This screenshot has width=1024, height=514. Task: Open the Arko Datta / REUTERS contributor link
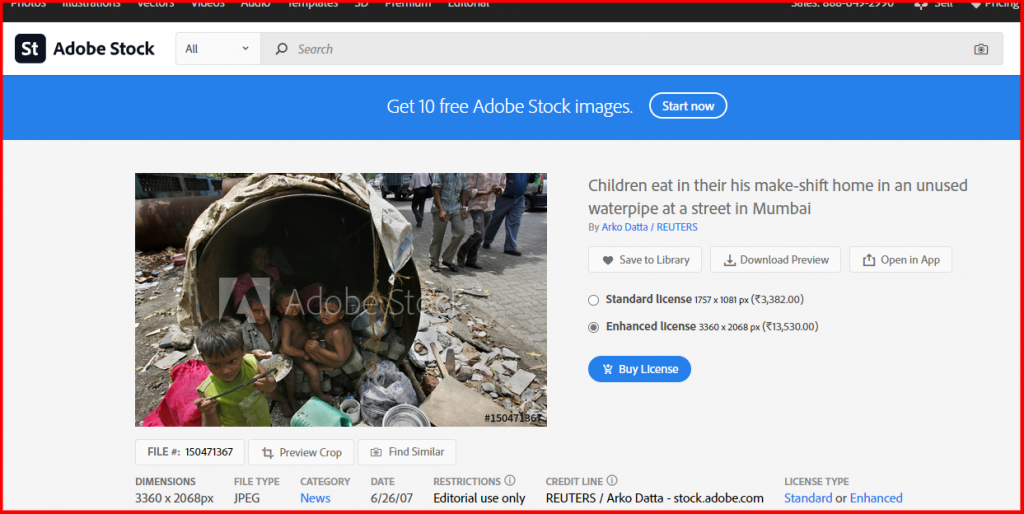(649, 227)
